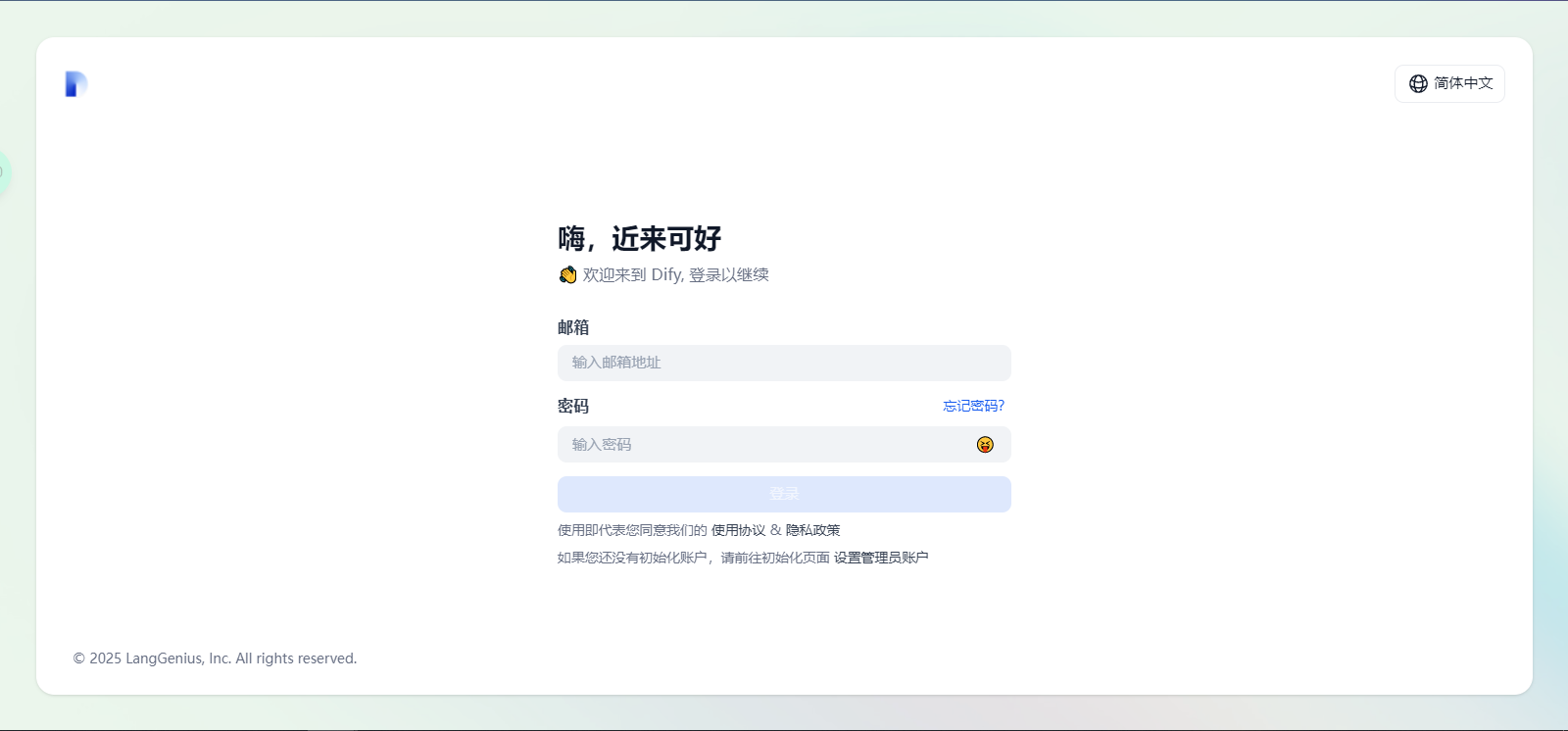The height and width of the screenshot is (731, 1568).
Task: Click the 欢迎来到 Dify, 登录以继续 subtitle text
Action: point(675,275)
